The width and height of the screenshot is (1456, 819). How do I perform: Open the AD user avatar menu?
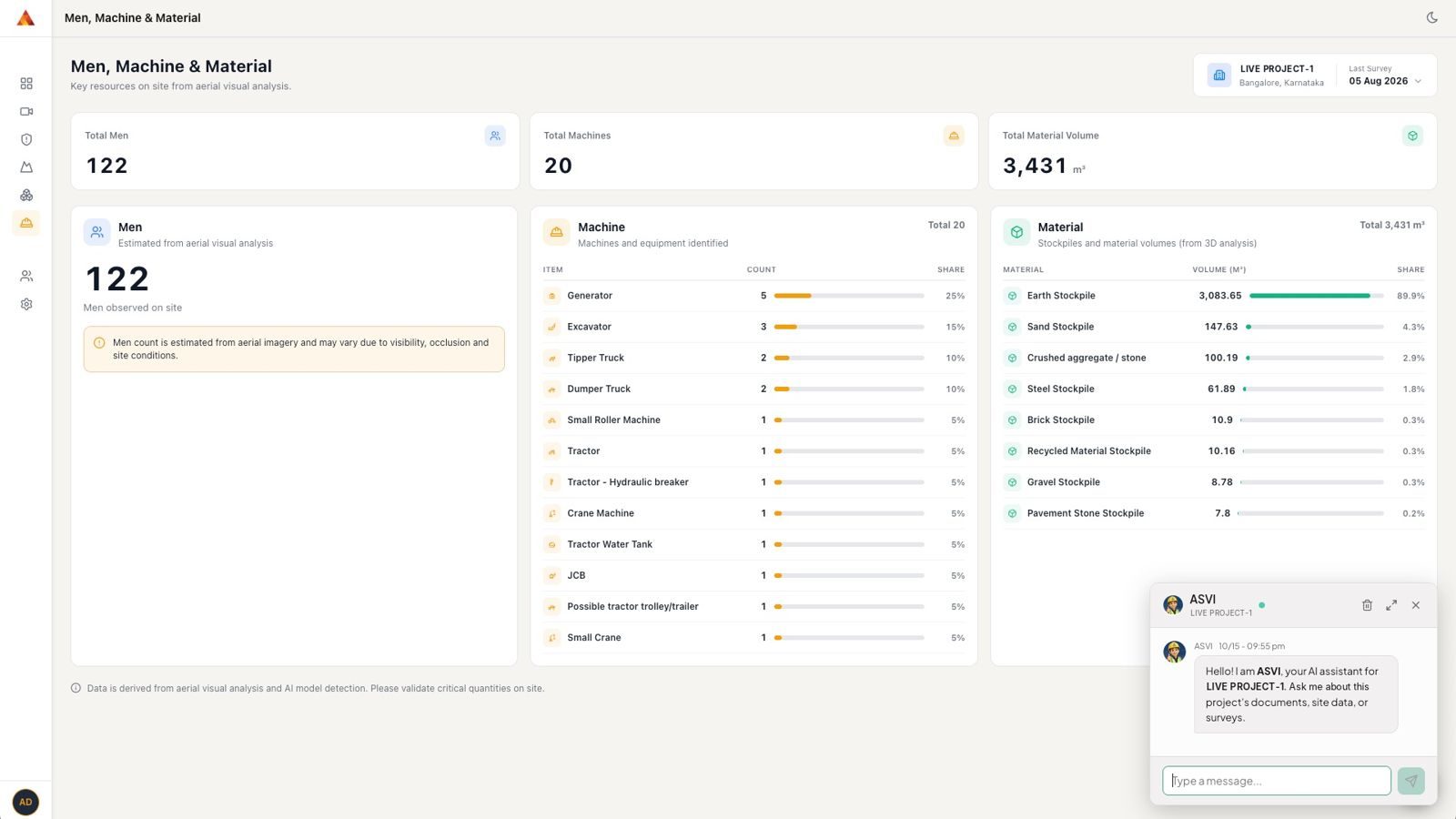(x=25, y=802)
